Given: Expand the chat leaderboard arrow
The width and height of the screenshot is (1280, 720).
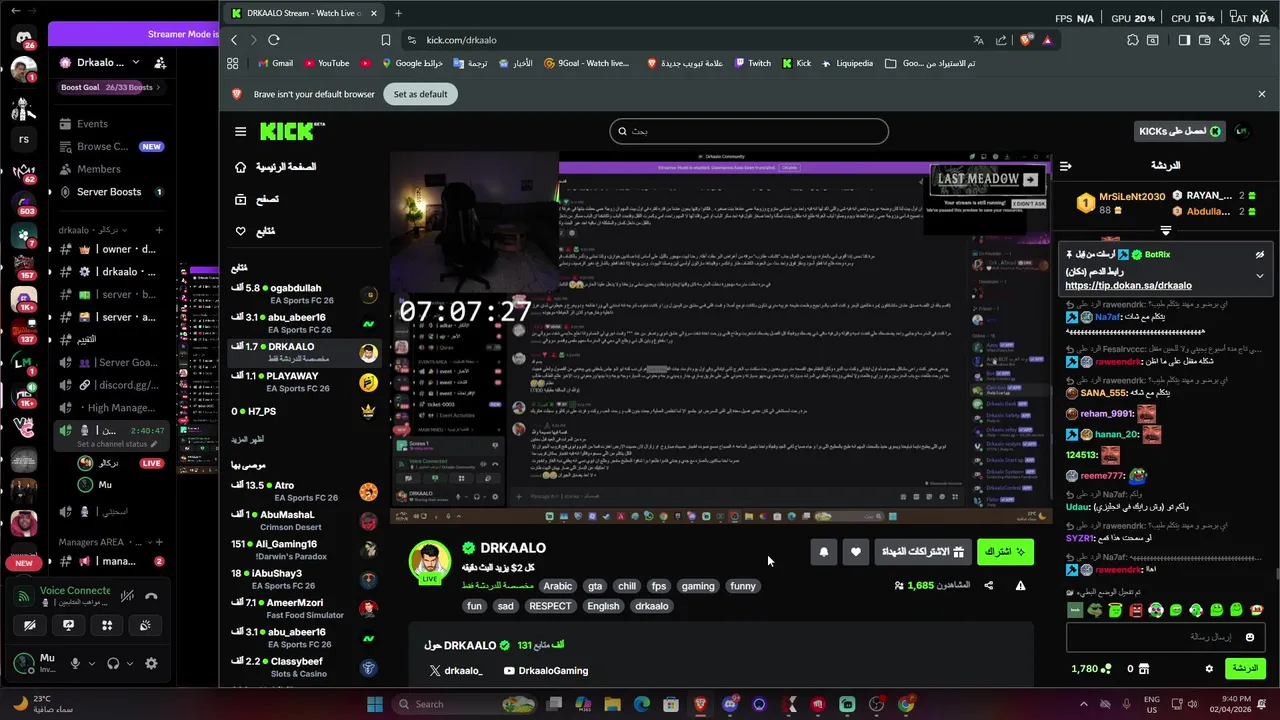Looking at the screenshot, I should pos(1165,231).
